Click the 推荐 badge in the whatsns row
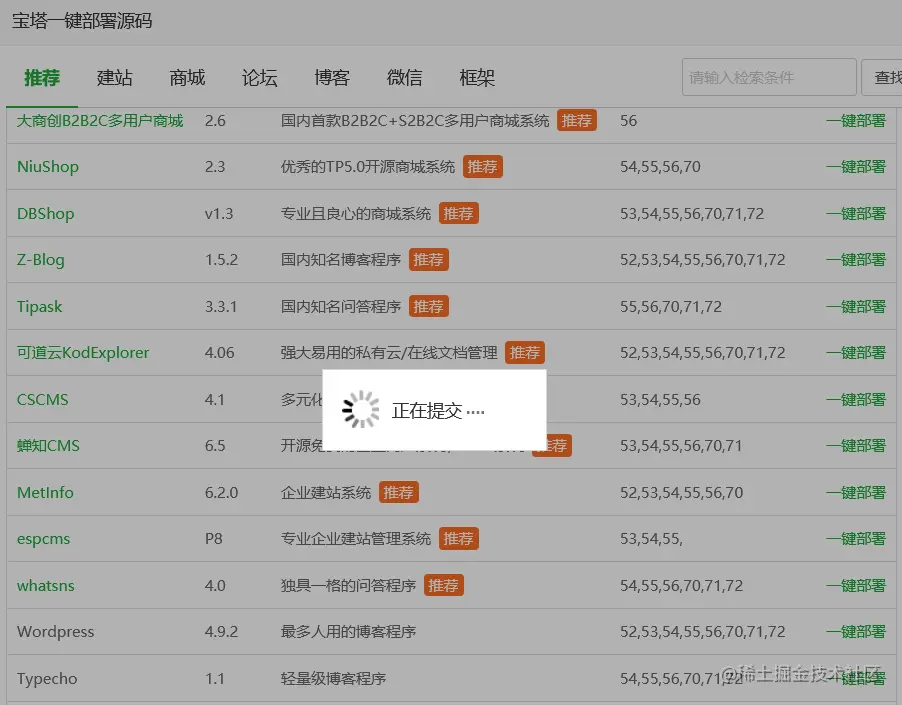 444,585
